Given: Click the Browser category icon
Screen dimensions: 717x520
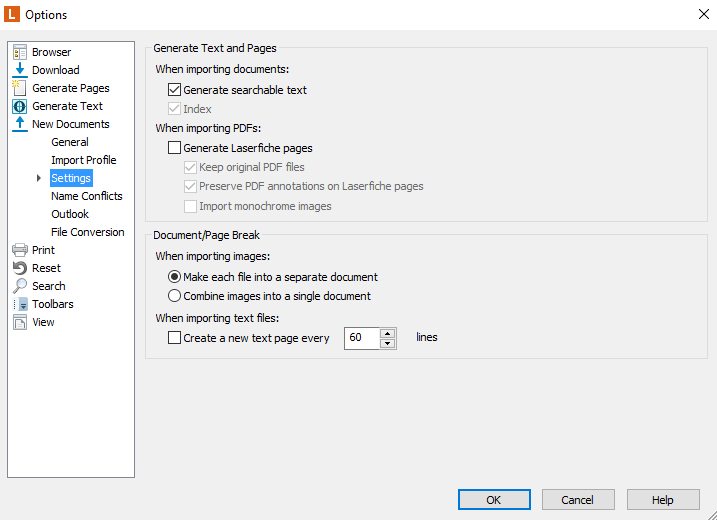Looking at the screenshot, I should [20, 52].
